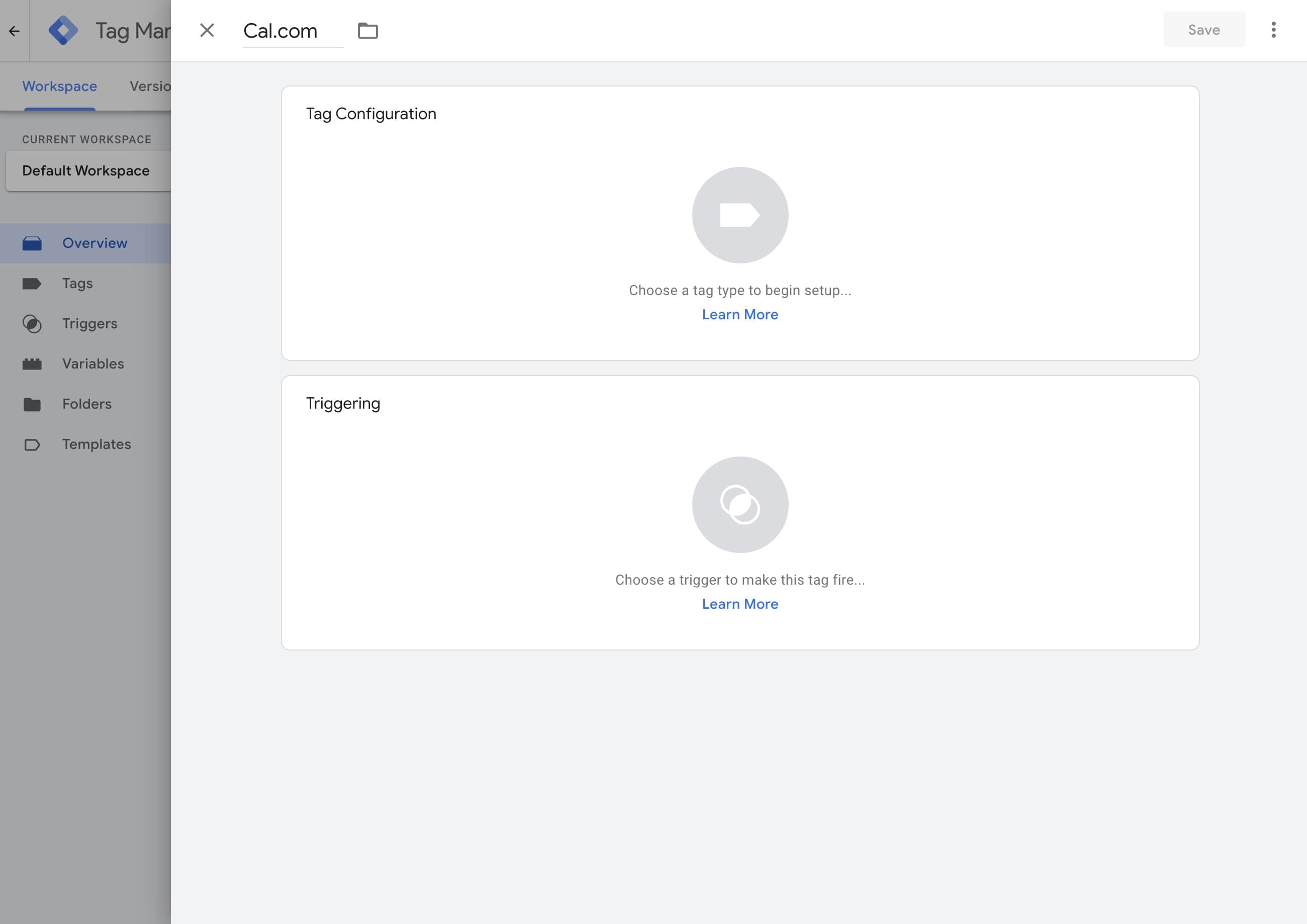
Task: Open Learn More under trigger setup
Action: coord(739,603)
